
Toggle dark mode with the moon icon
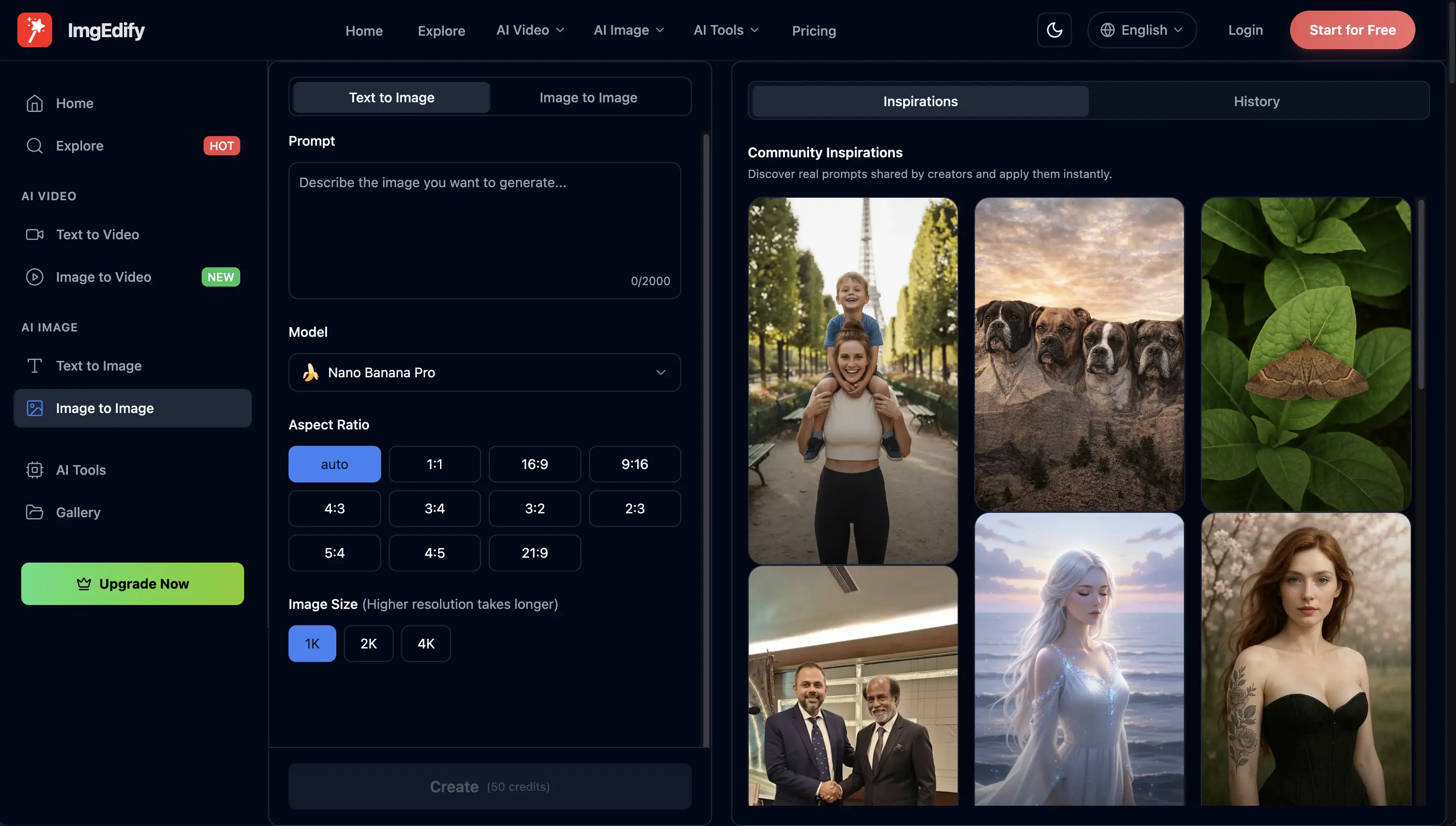[1054, 29]
